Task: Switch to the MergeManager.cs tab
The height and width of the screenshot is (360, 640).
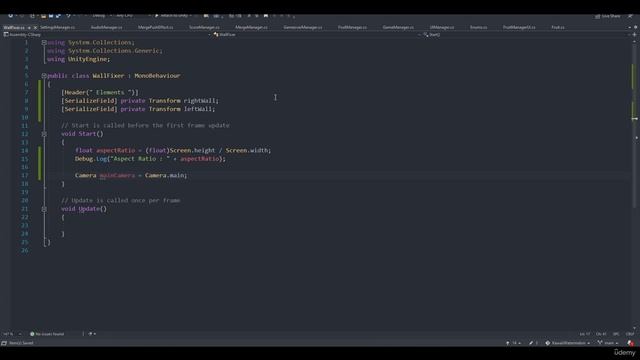Action: (251, 27)
